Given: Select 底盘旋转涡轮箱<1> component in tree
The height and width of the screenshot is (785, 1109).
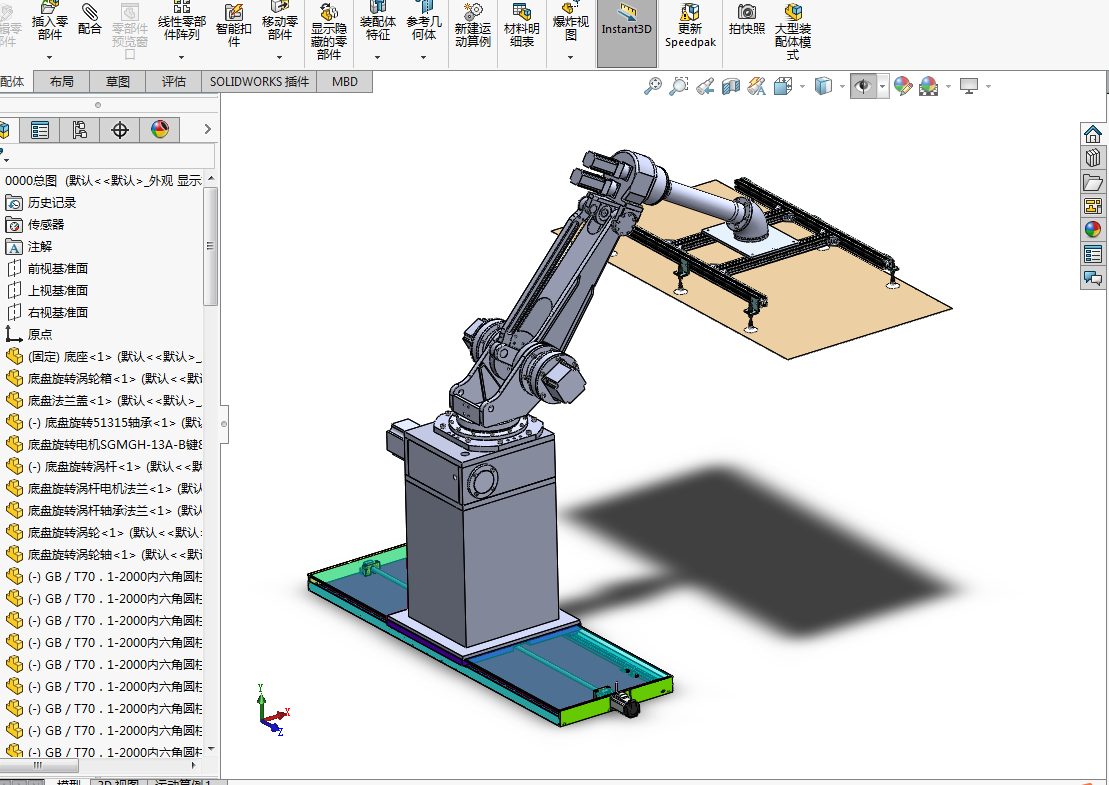Looking at the screenshot, I should click(103, 378).
